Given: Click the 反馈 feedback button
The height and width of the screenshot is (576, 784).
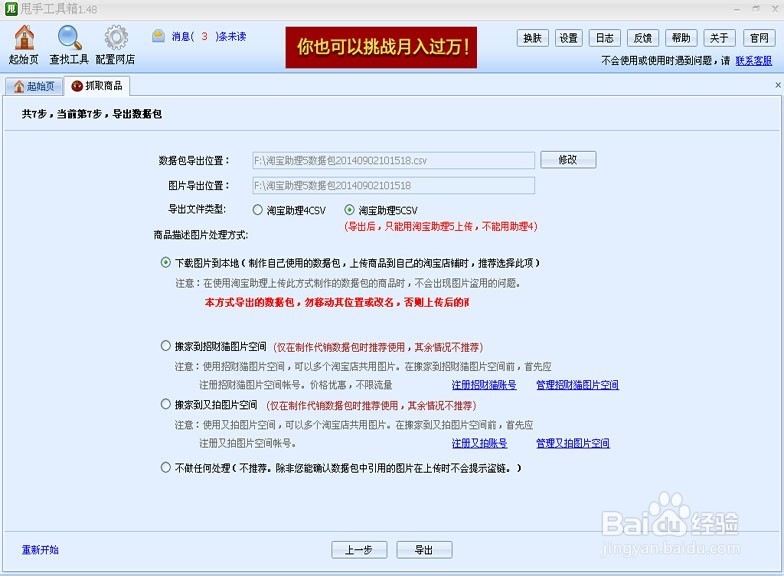Looking at the screenshot, I should [x=642, y=38].
